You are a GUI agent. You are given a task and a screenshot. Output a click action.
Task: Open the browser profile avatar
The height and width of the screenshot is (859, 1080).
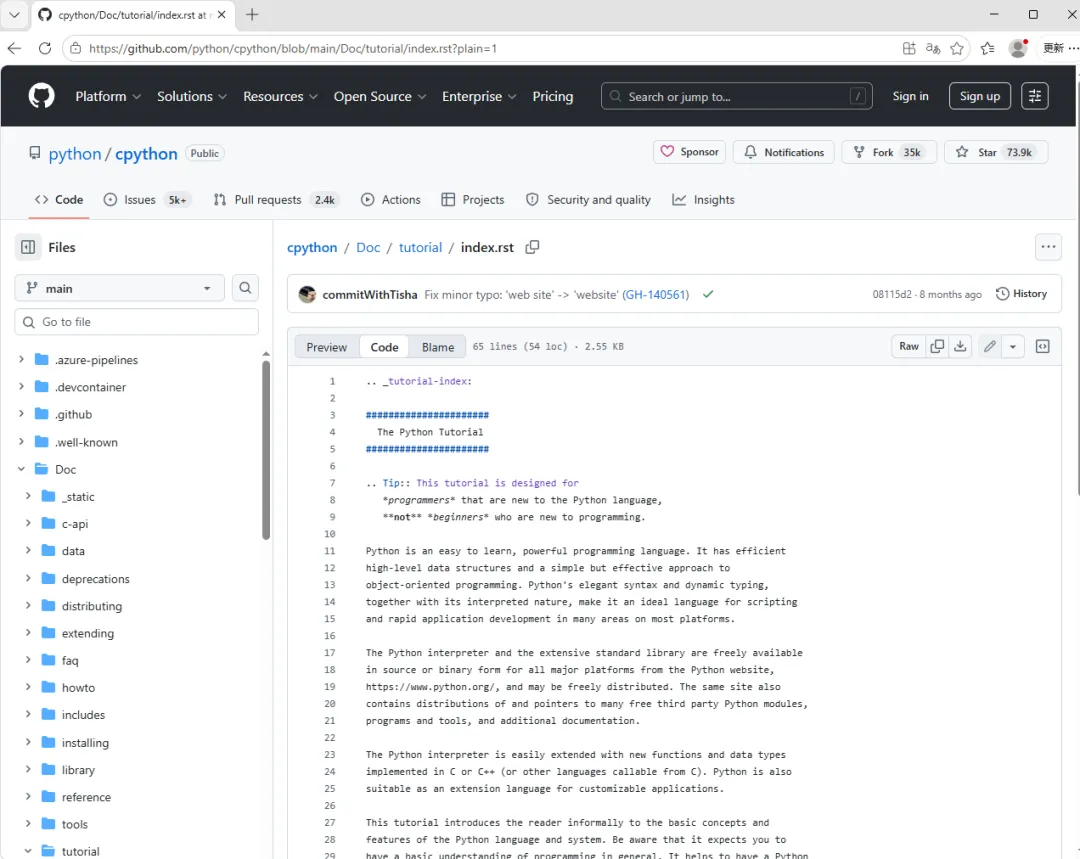pos(1018,48)
